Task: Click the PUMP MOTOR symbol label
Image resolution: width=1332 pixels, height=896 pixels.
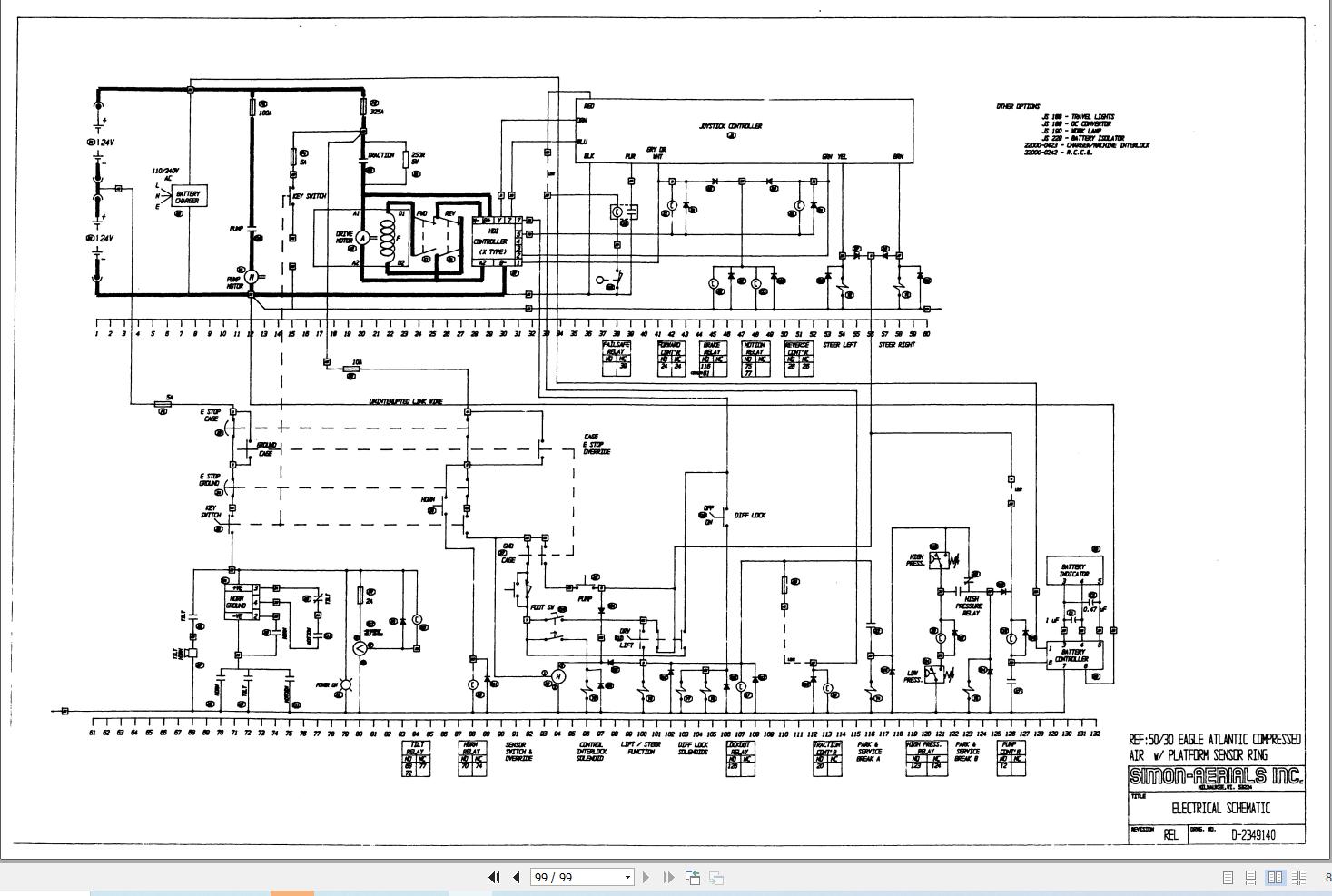Action: pyautogui.click(x=235, y=283)
